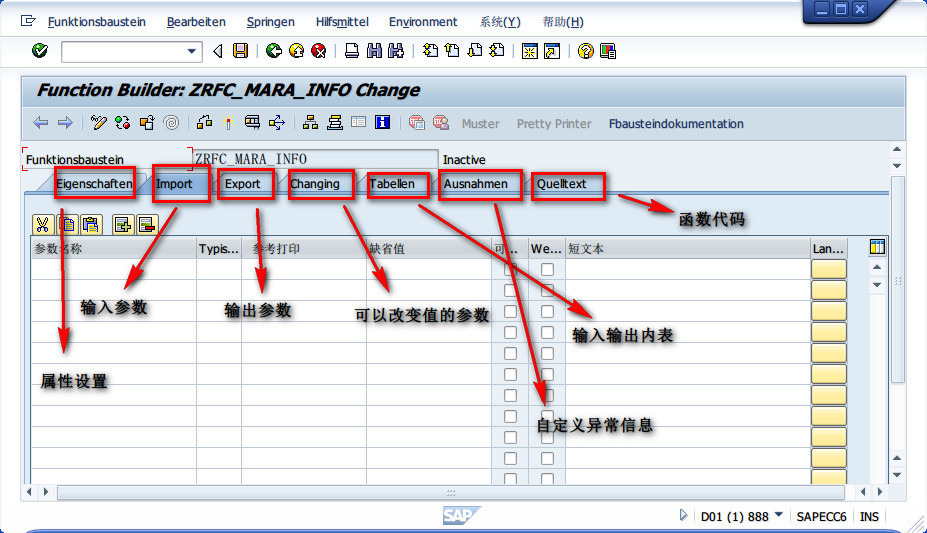This screenshot has width=927, height=533.
Task: Collapse command field with triangle arrow
Action: pos(218,51)
